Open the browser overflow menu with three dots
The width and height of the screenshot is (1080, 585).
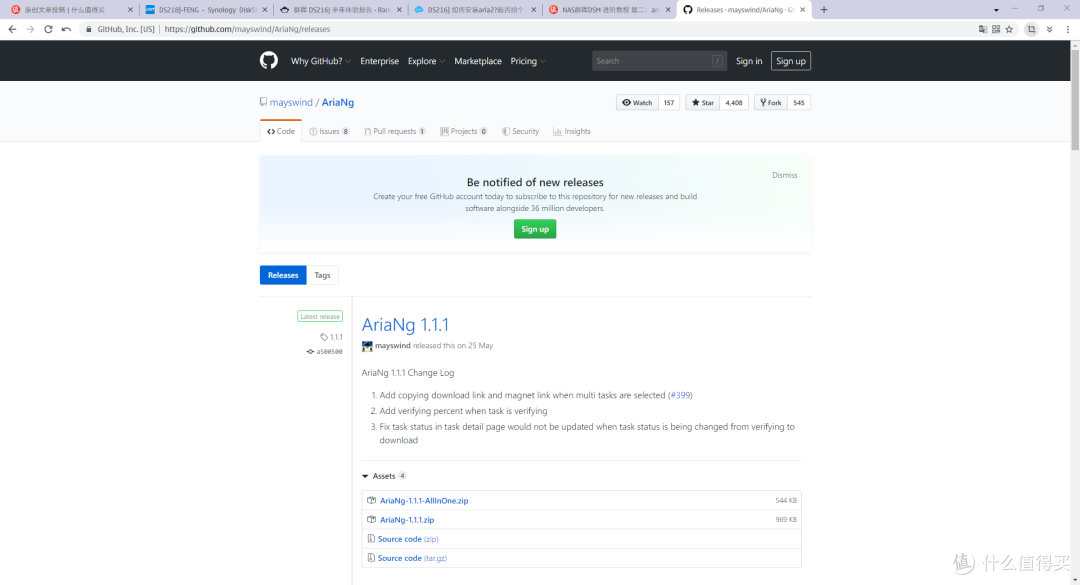(1066, 29)
